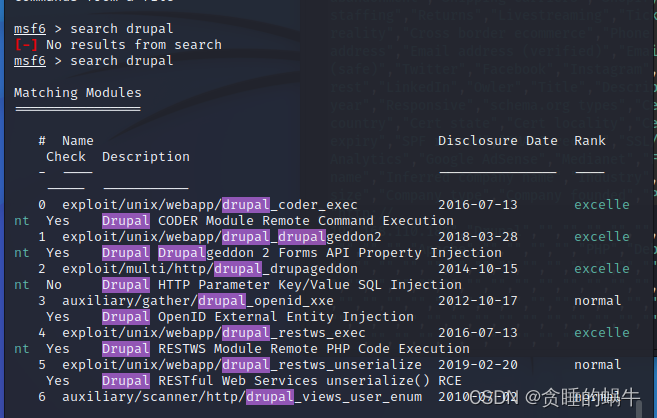Click the 'Check' column header

pos(66,157)
